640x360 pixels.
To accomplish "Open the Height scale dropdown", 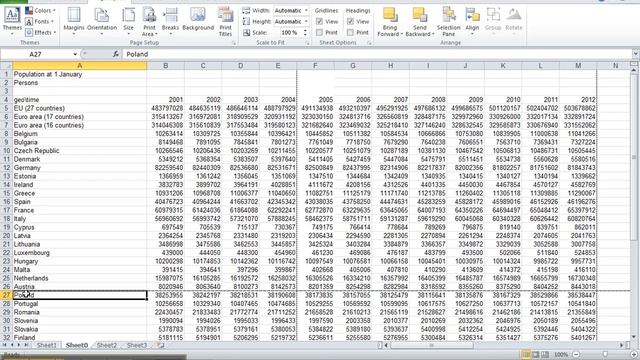I will [306, 21].
